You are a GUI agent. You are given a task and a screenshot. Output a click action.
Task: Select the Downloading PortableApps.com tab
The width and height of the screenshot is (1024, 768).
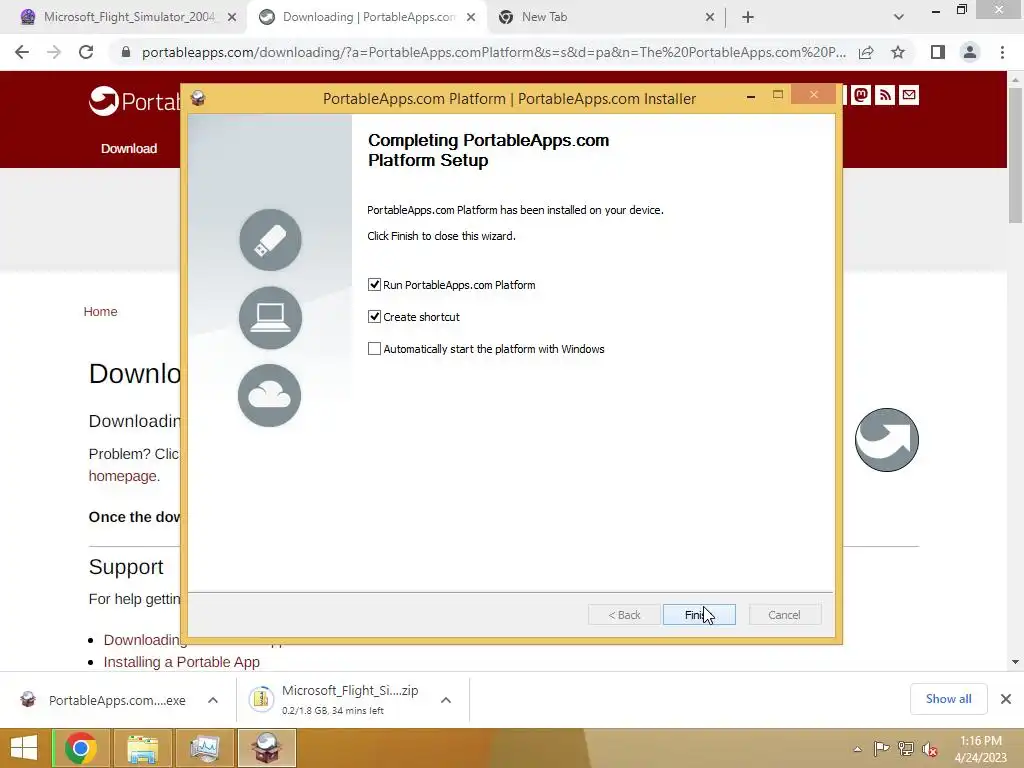pyautogui.click(x=369, y=17)
